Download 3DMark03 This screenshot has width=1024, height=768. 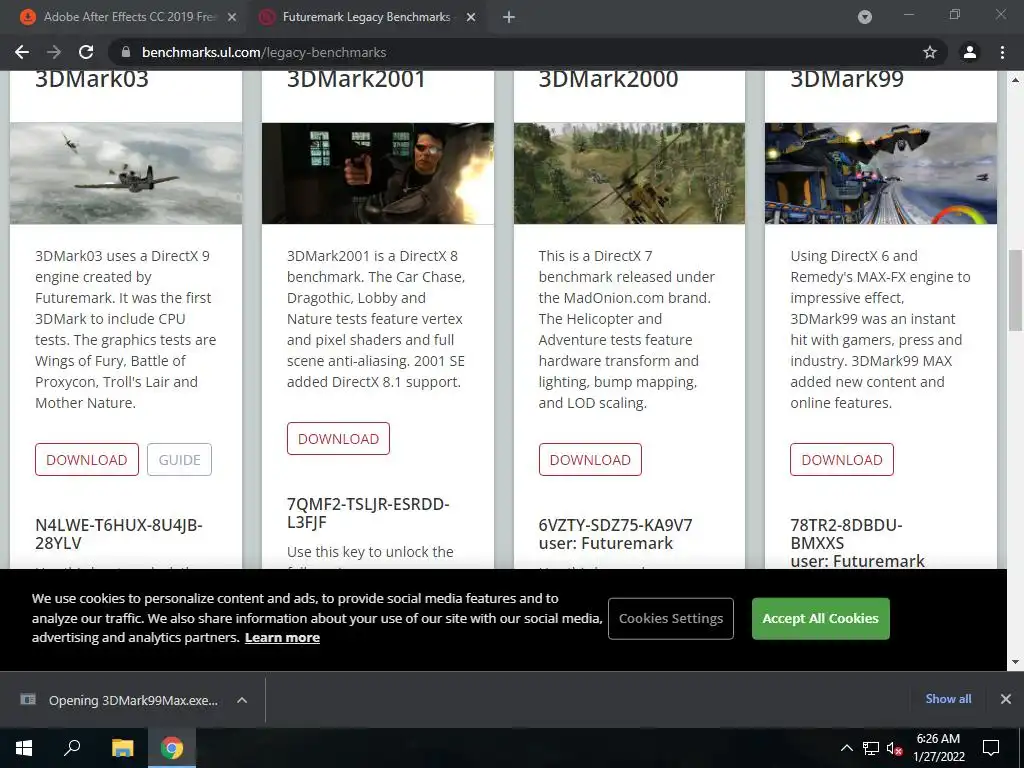click(x=87, y=460)
